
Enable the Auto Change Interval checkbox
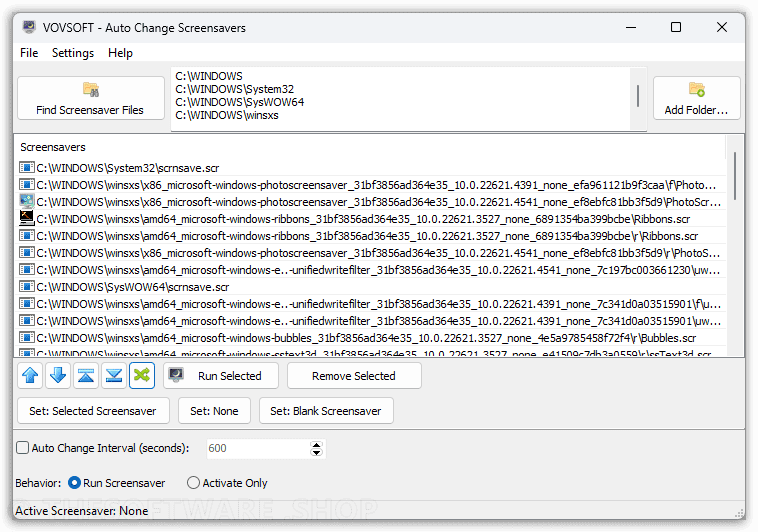[22, 447]
